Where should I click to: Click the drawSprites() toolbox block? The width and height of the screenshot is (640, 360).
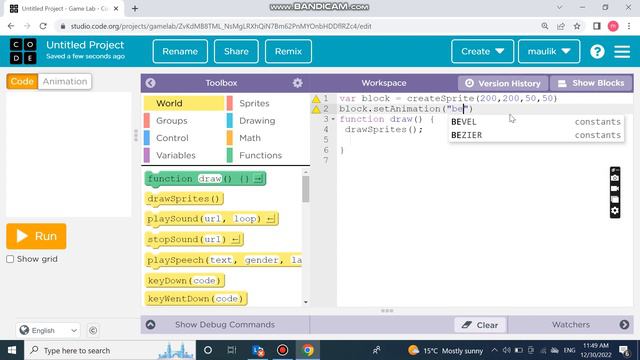(184, 199)
